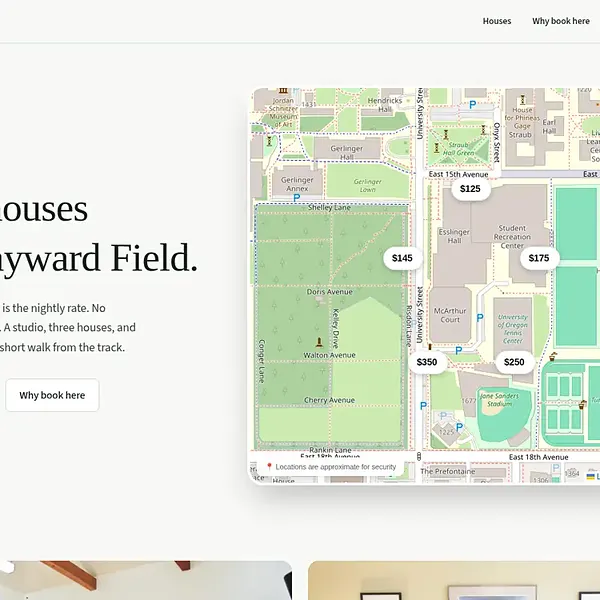Click the Student Recreation Center label
This screenshot has width=600, height=600.
point(512,237)
